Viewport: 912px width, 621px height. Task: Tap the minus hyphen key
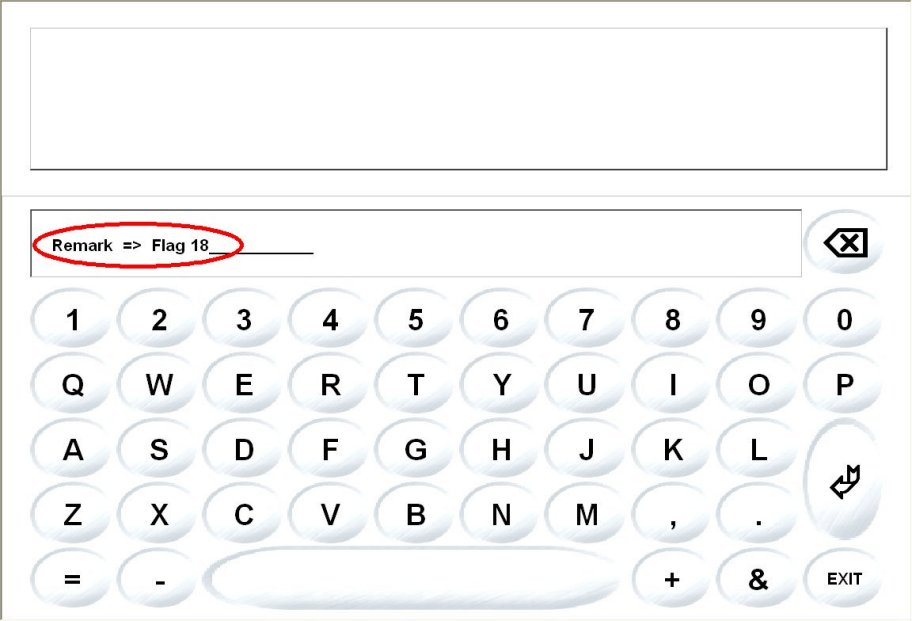pos(158,579)
